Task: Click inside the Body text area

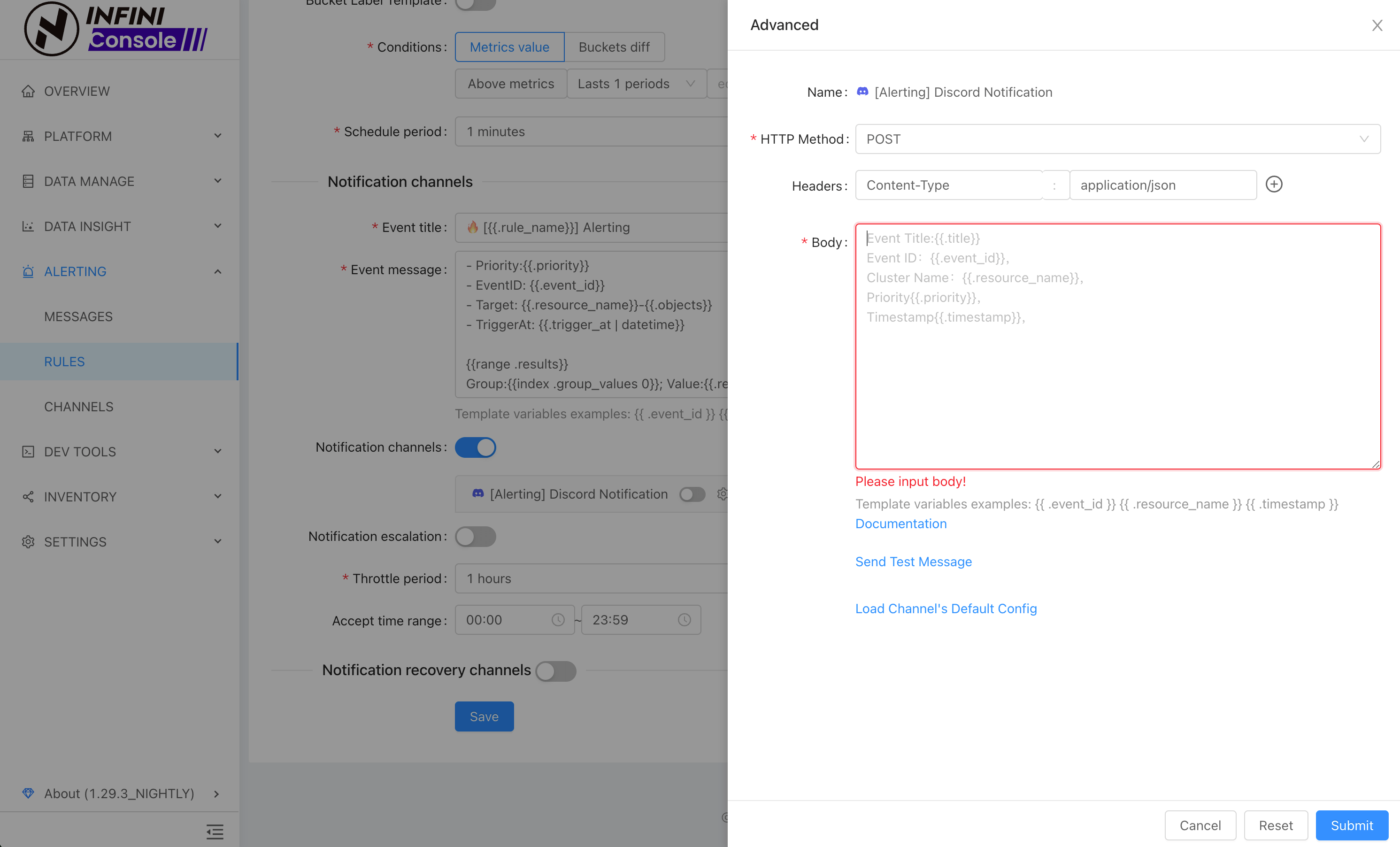Action: [1117, 369]
